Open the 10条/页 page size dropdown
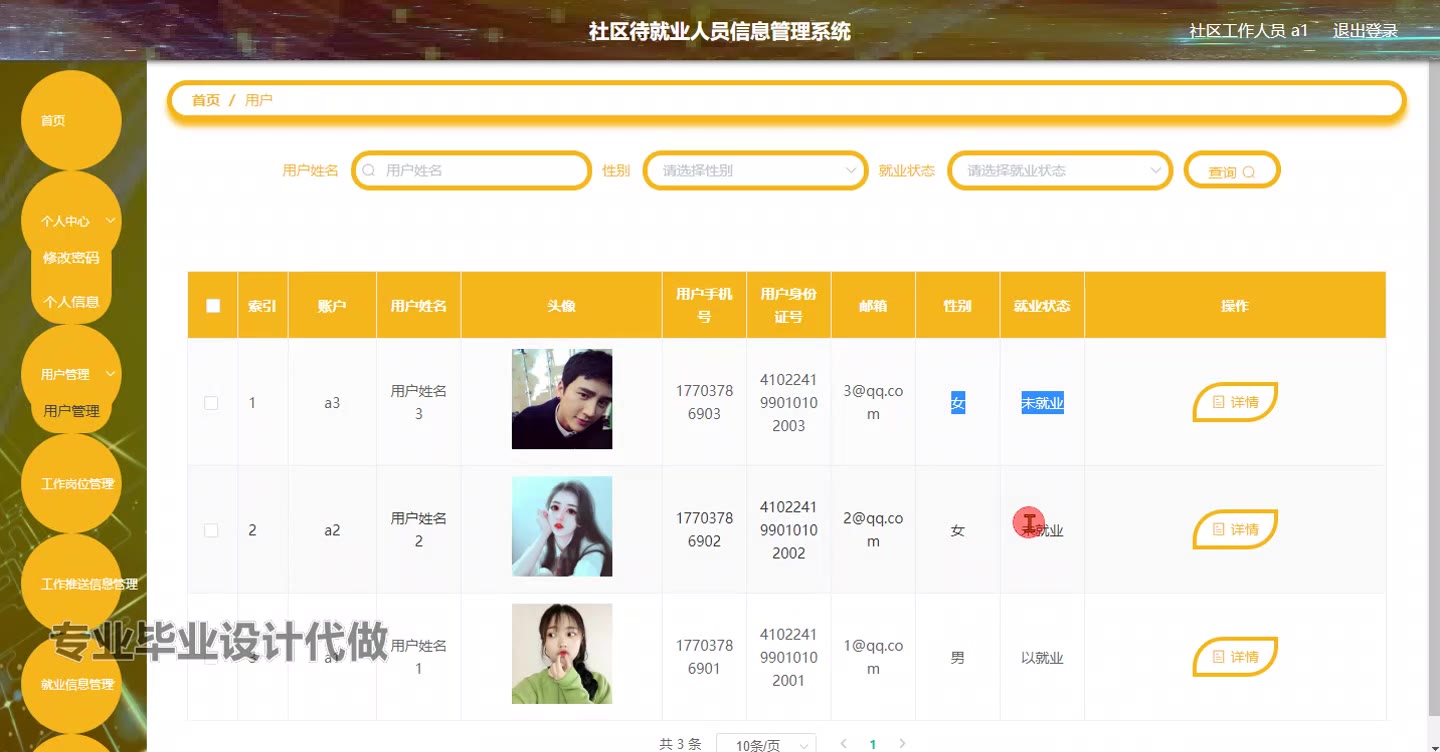 tap(766, 744)
